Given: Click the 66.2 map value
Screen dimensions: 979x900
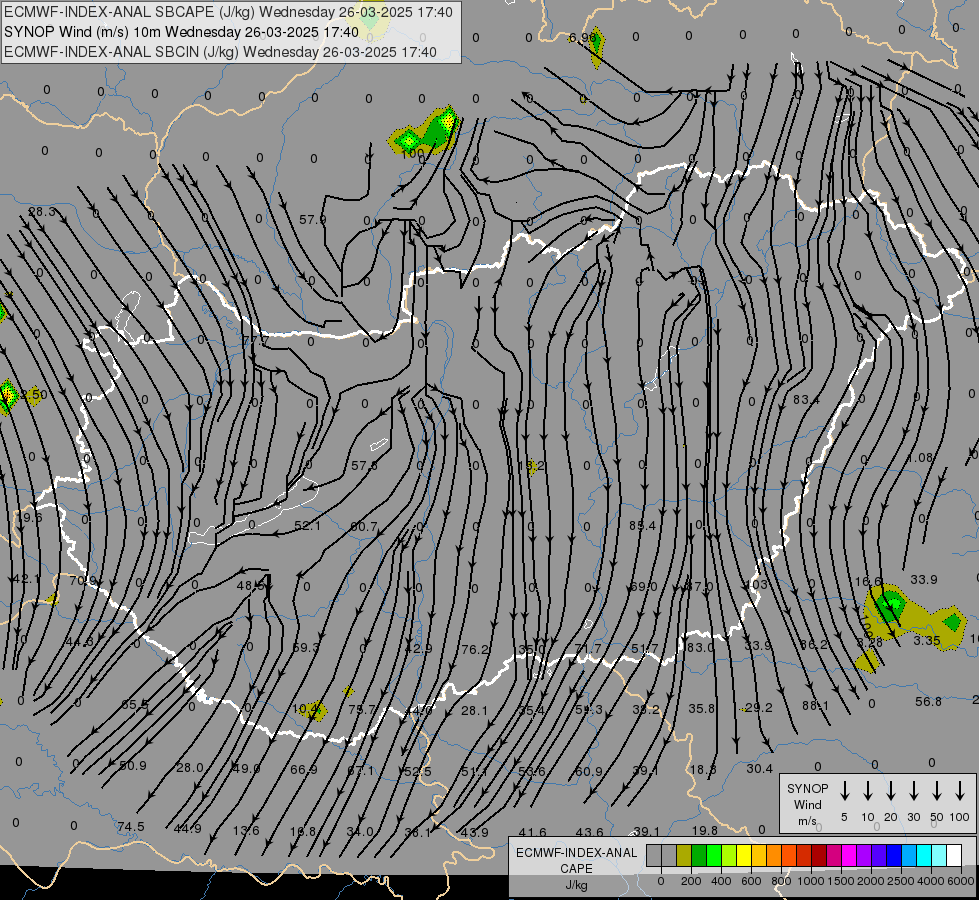Looking at the screenshot, I should (814, 644).
